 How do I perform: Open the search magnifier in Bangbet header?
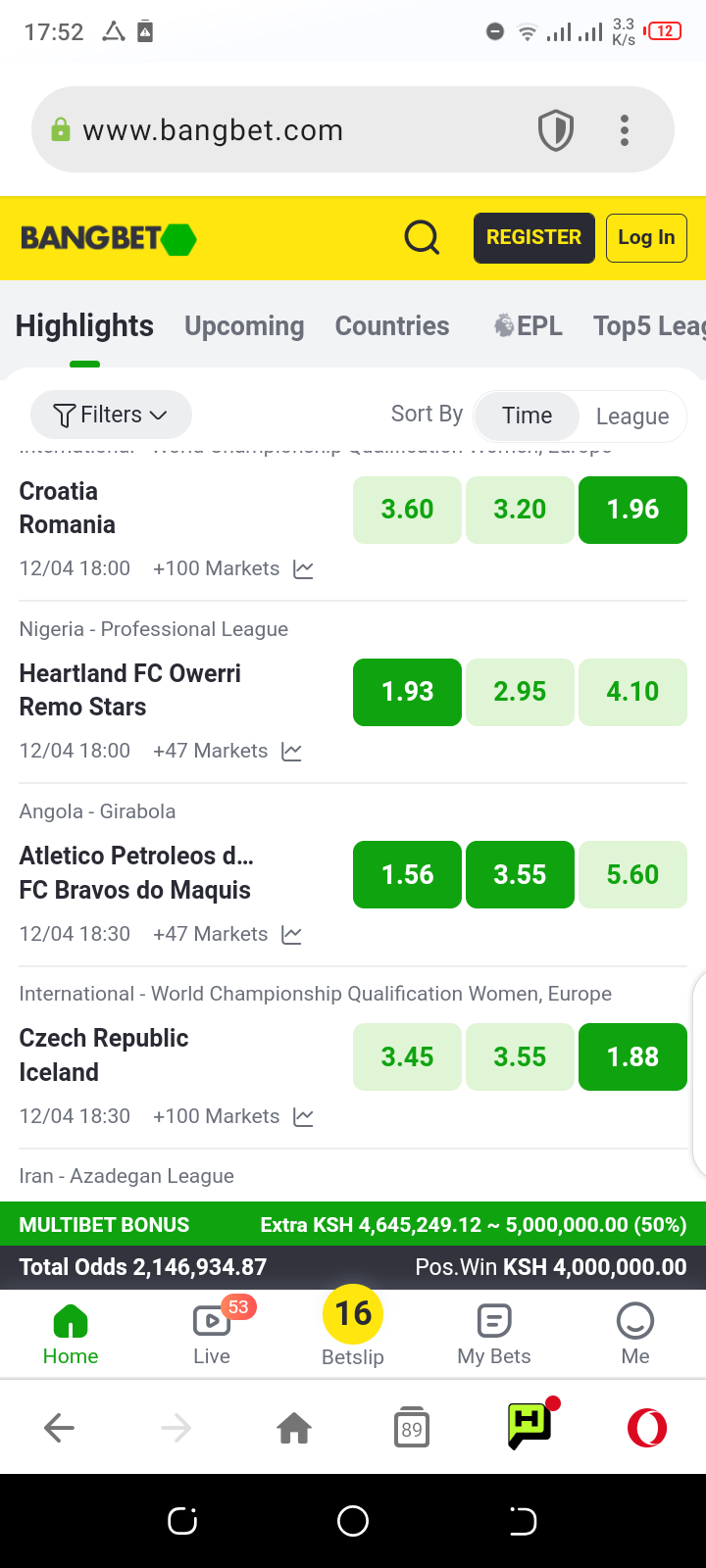(x=422, y=237)
